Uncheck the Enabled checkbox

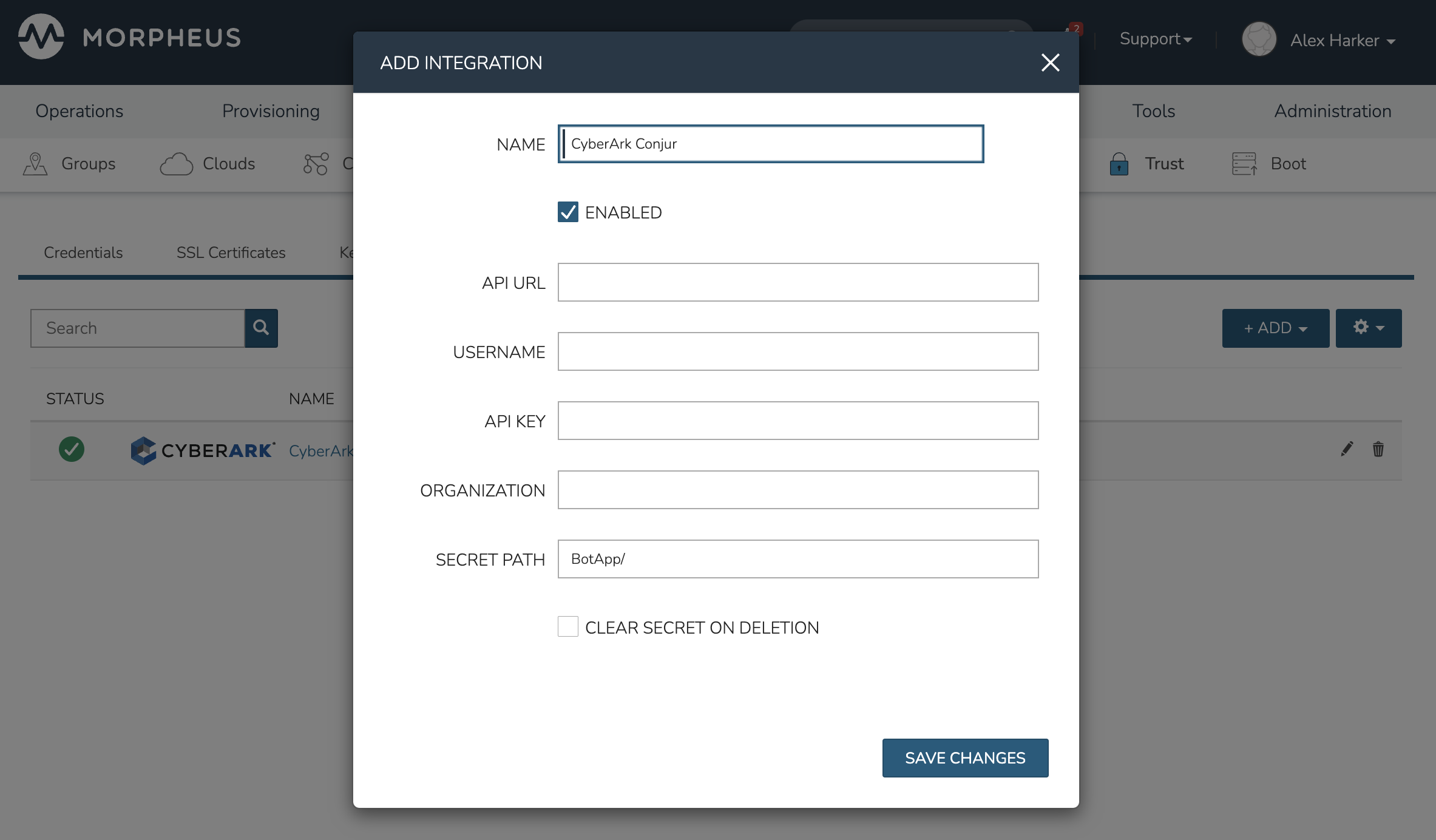point(568,212)
